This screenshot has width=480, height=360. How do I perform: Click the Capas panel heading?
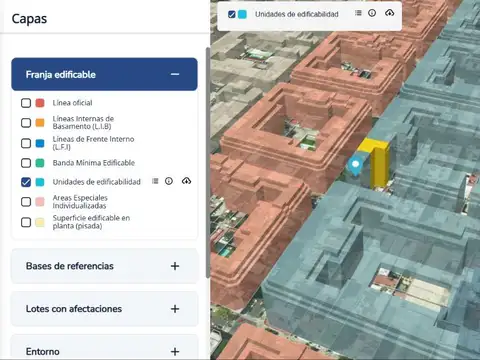pos(29,19)
